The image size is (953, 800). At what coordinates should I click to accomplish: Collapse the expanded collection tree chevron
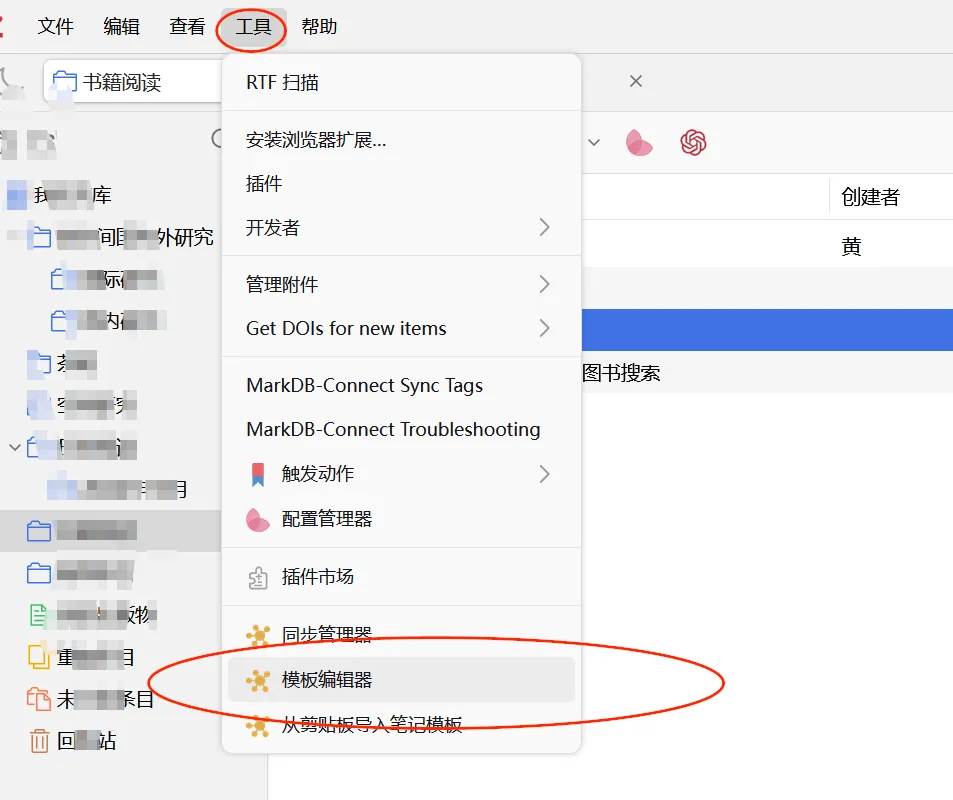coord(15,448)
